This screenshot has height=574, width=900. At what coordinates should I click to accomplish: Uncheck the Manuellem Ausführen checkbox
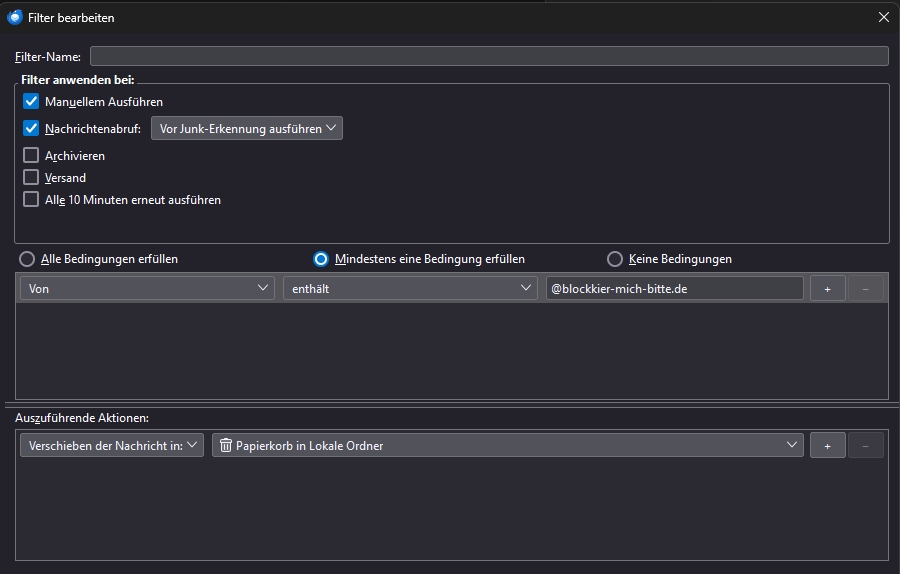[31, 101]
